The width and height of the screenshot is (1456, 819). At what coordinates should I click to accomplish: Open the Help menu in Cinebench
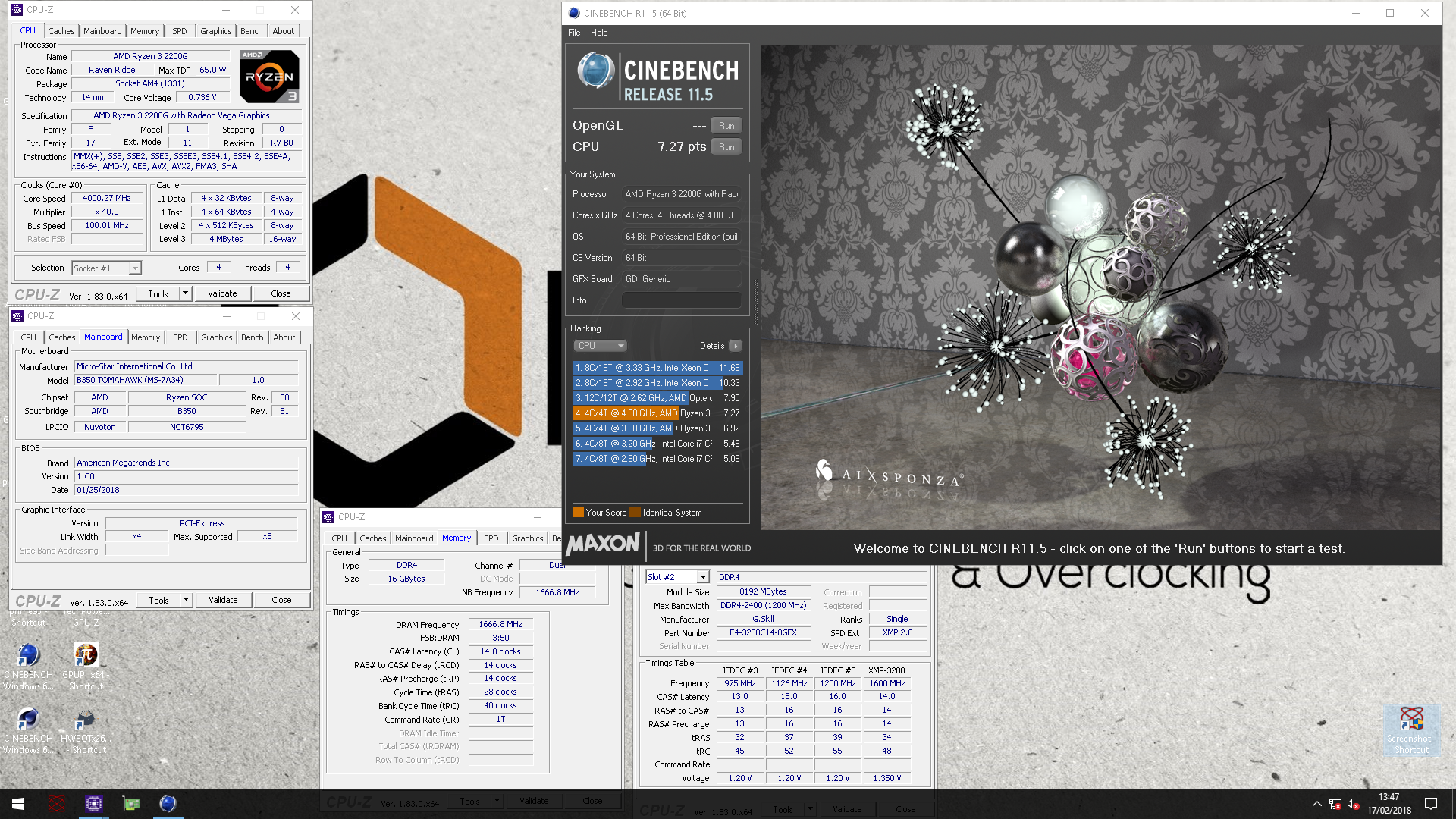coord(599,33)
